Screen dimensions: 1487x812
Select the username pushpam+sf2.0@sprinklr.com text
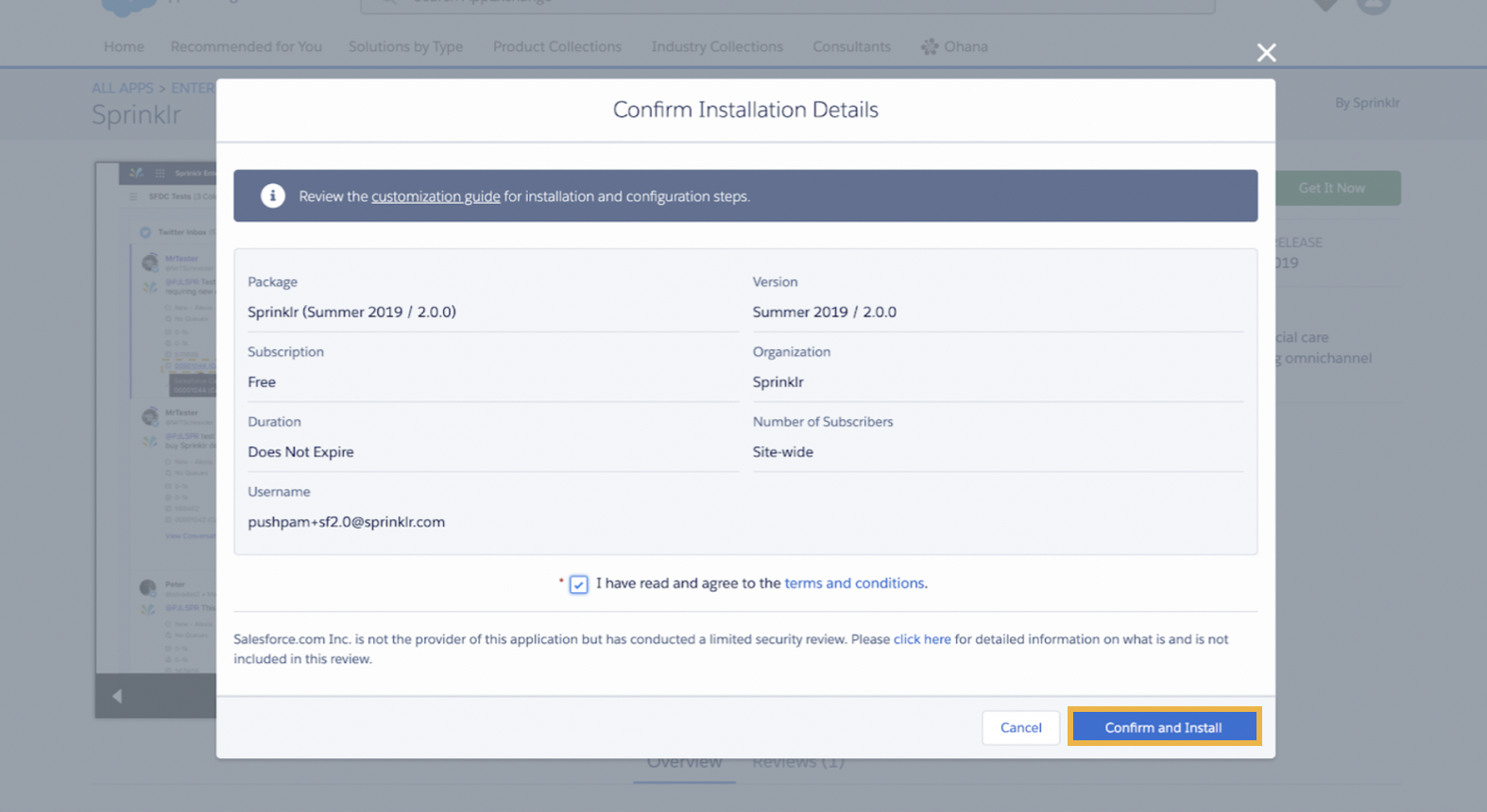[x=346, y=522]
